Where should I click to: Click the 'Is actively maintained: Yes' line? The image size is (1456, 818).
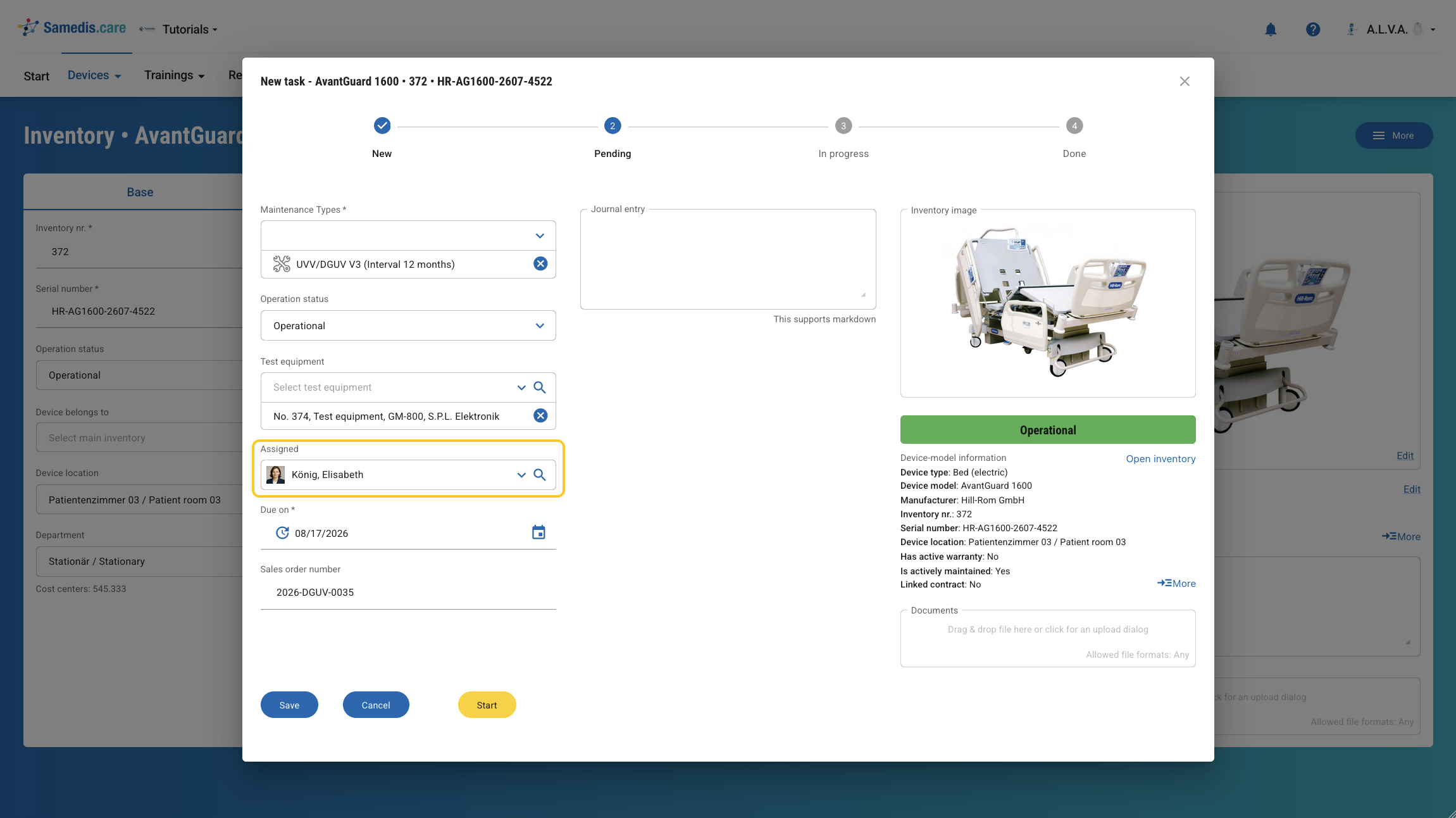(x=955, y=571)
